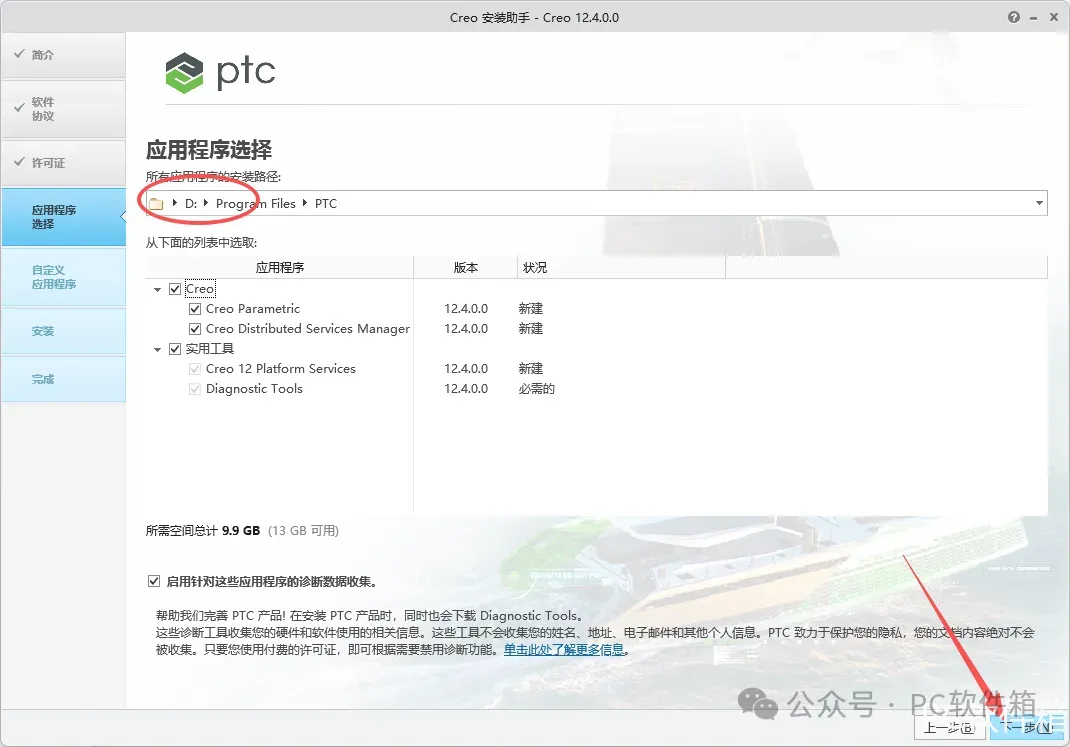Select the 应用程序选择 step
Image resolution: width=1070 pixels, height=747 pixels.
pyautogui.click(x=63, y=217)
